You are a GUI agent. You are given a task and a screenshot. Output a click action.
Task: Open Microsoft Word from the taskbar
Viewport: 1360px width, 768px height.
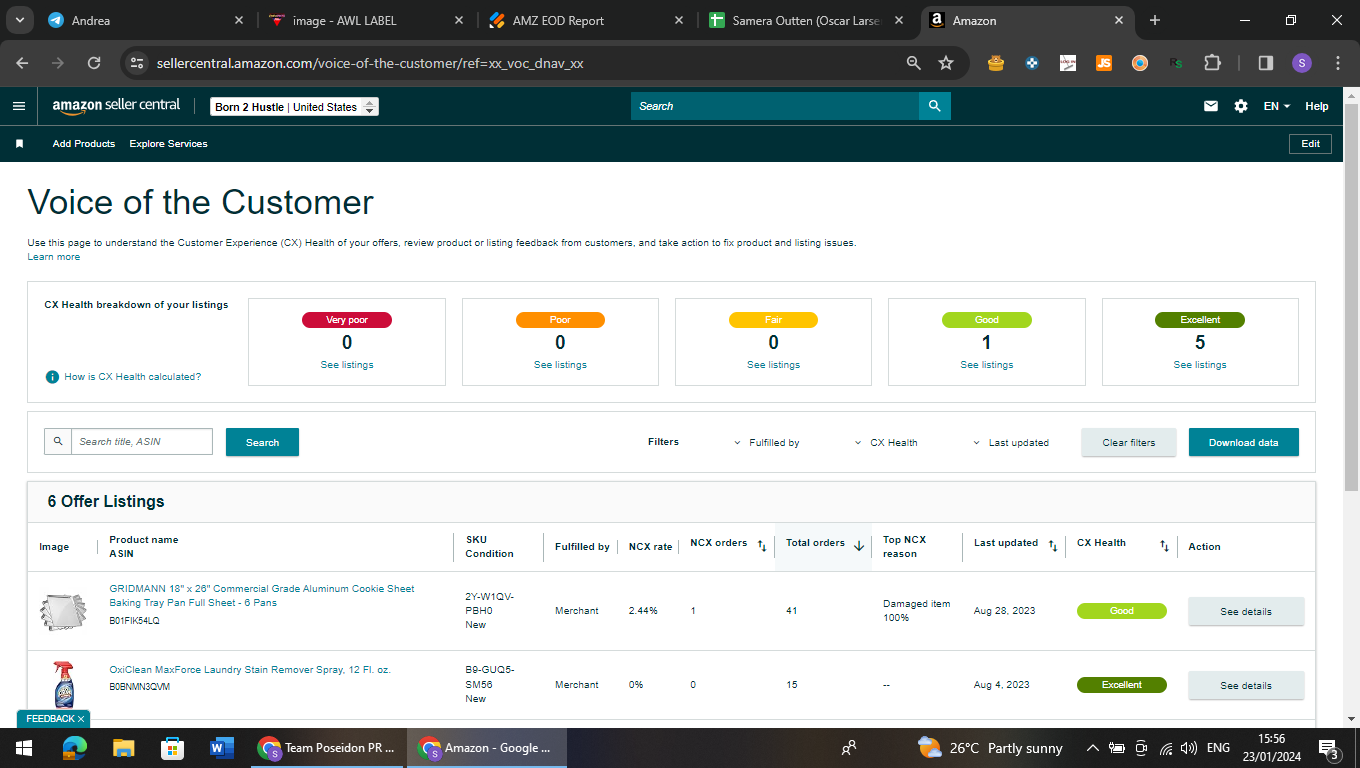pos(221,748)
